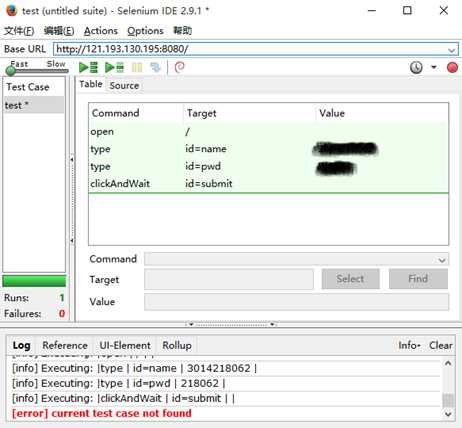Switch to the Table tab
The width and height of the screenshot is (462, 428).
pyautogui.click(x=91, y=84)
